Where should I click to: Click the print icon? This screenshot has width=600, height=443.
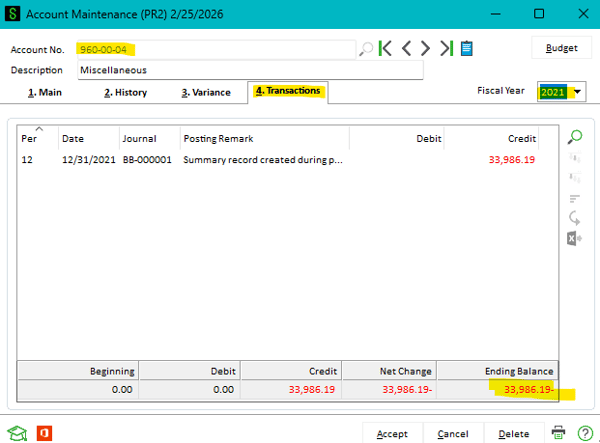point(559,433)
